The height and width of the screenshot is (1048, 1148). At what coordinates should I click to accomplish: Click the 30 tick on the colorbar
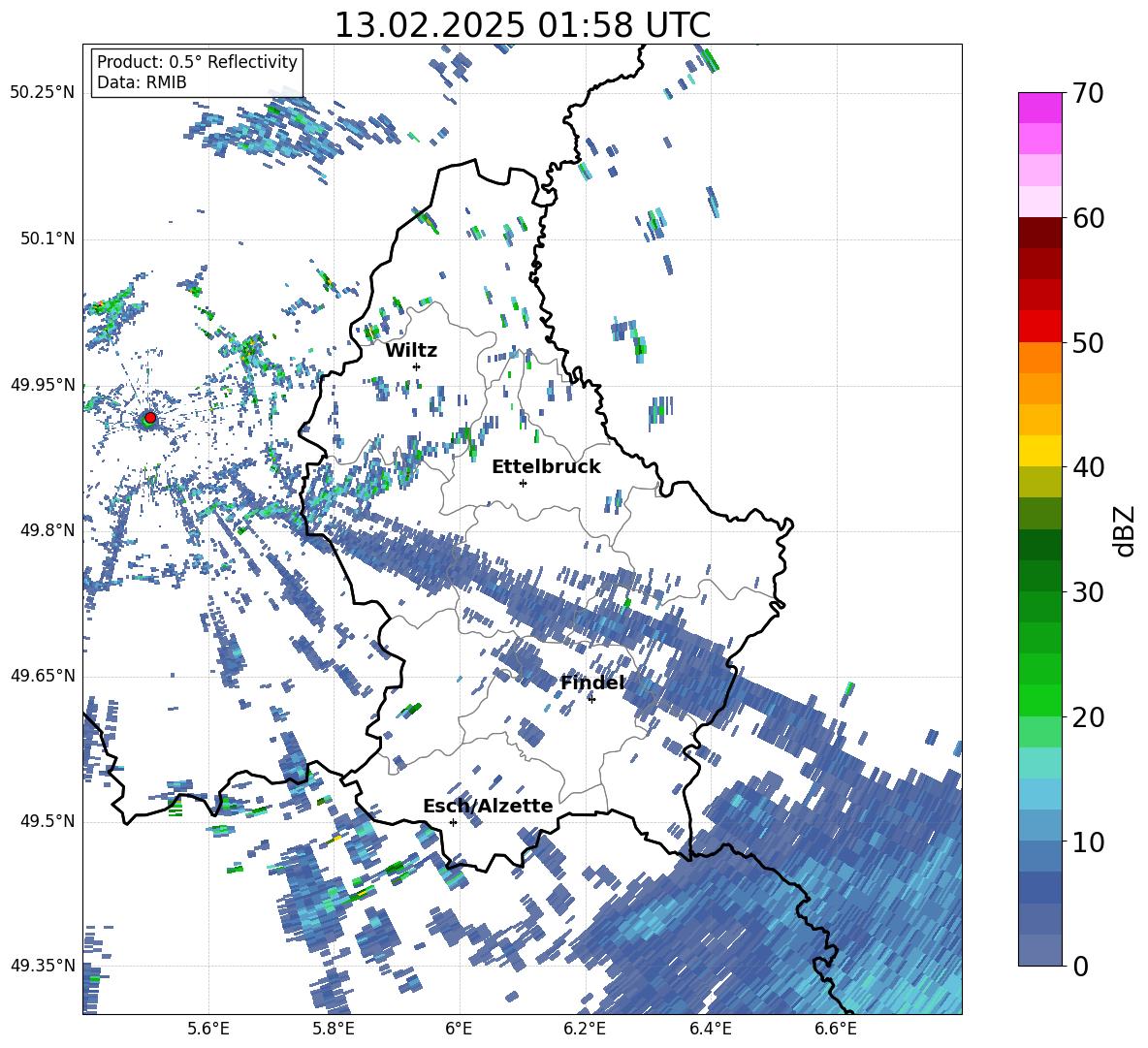tap(1088, 591)
